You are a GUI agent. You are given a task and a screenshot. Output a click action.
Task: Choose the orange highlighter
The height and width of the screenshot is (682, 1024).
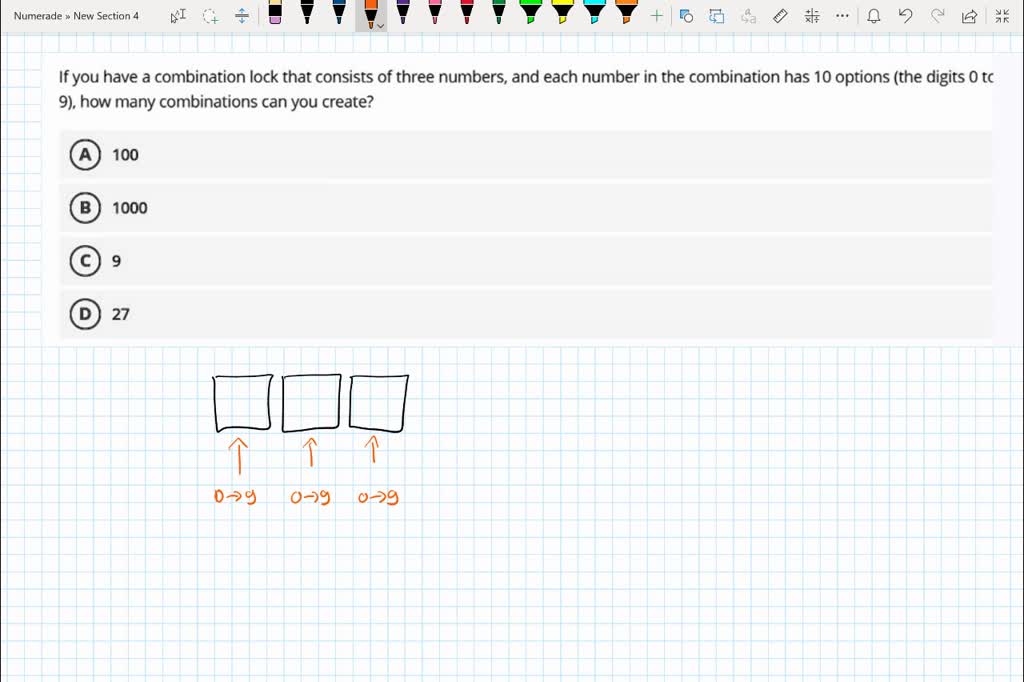(x=626, y=12)
